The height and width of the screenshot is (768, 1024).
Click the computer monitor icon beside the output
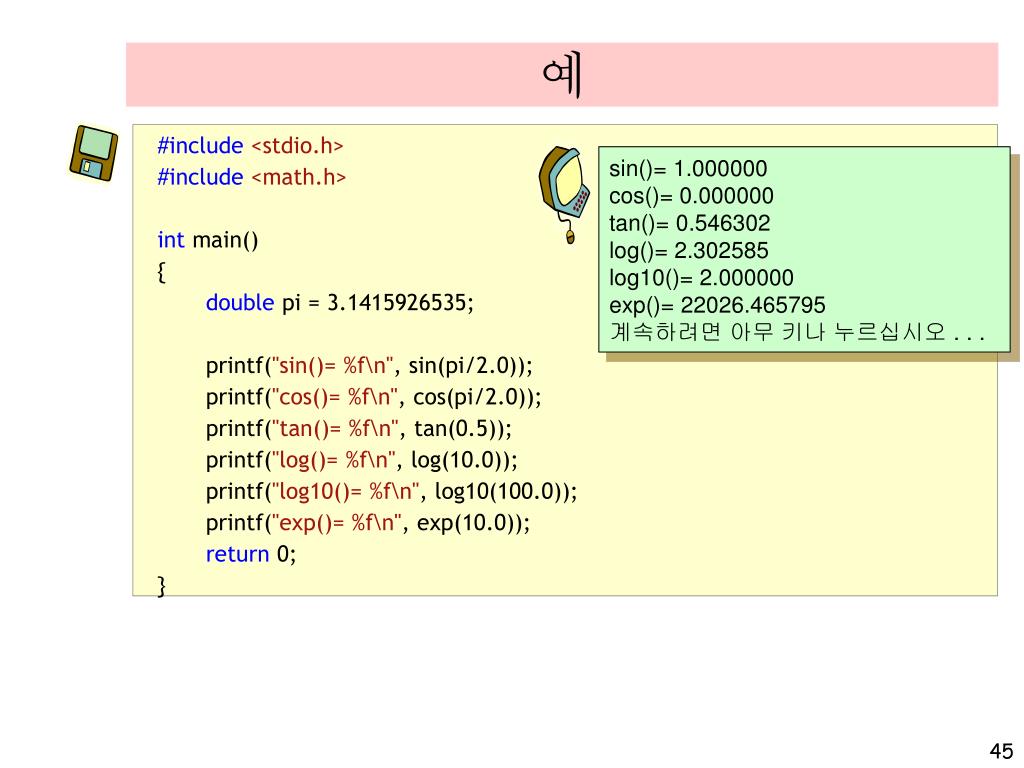565,195
